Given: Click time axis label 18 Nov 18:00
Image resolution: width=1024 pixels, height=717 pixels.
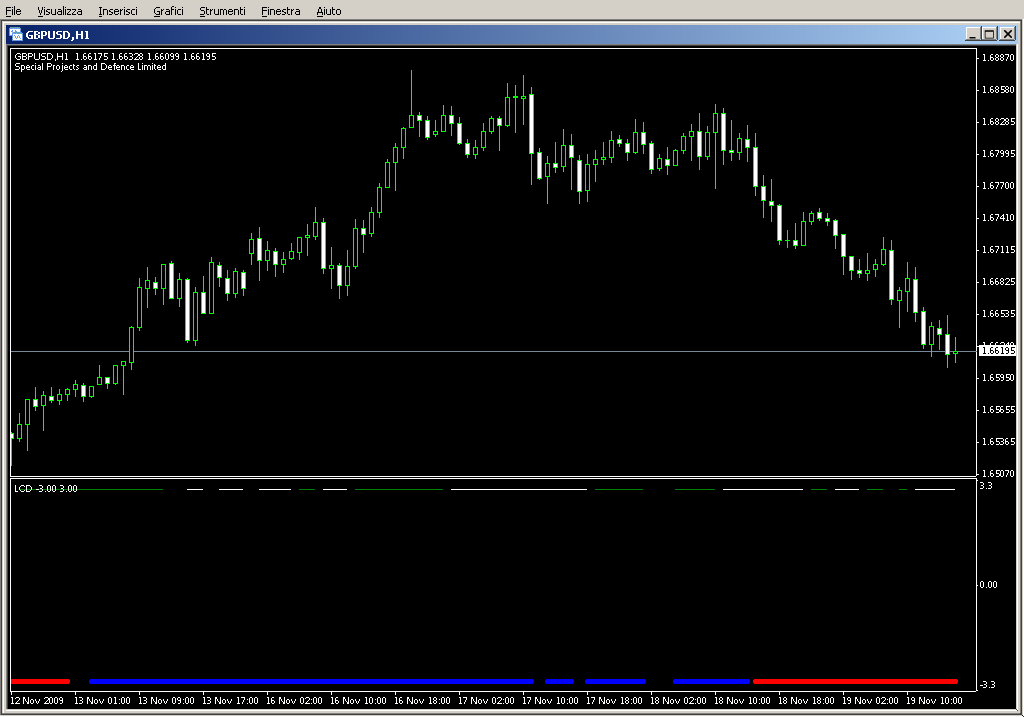Looking at the screenshot, I should 807,701.
